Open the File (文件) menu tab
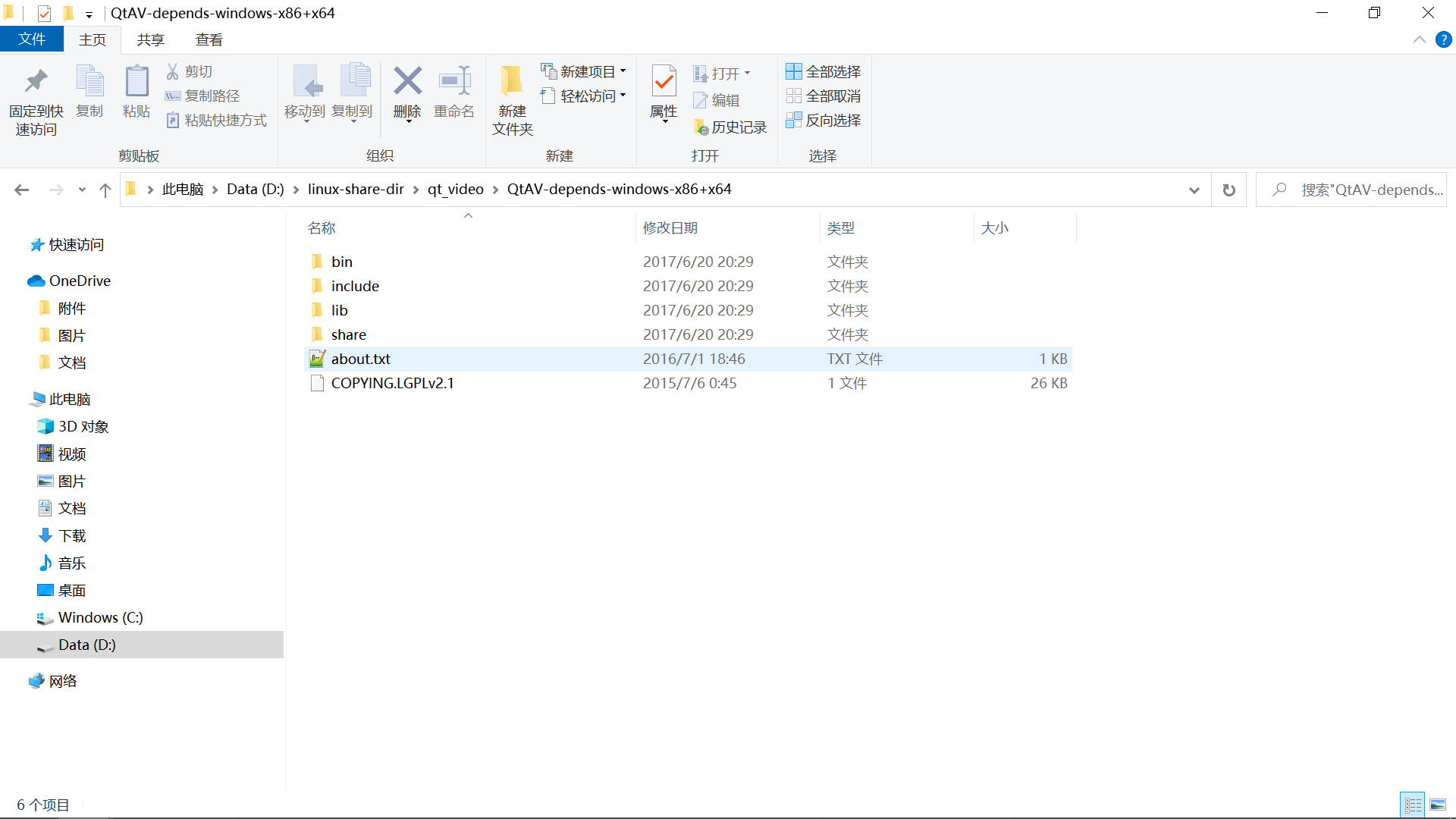1456x819 pixels. (31, 39)
